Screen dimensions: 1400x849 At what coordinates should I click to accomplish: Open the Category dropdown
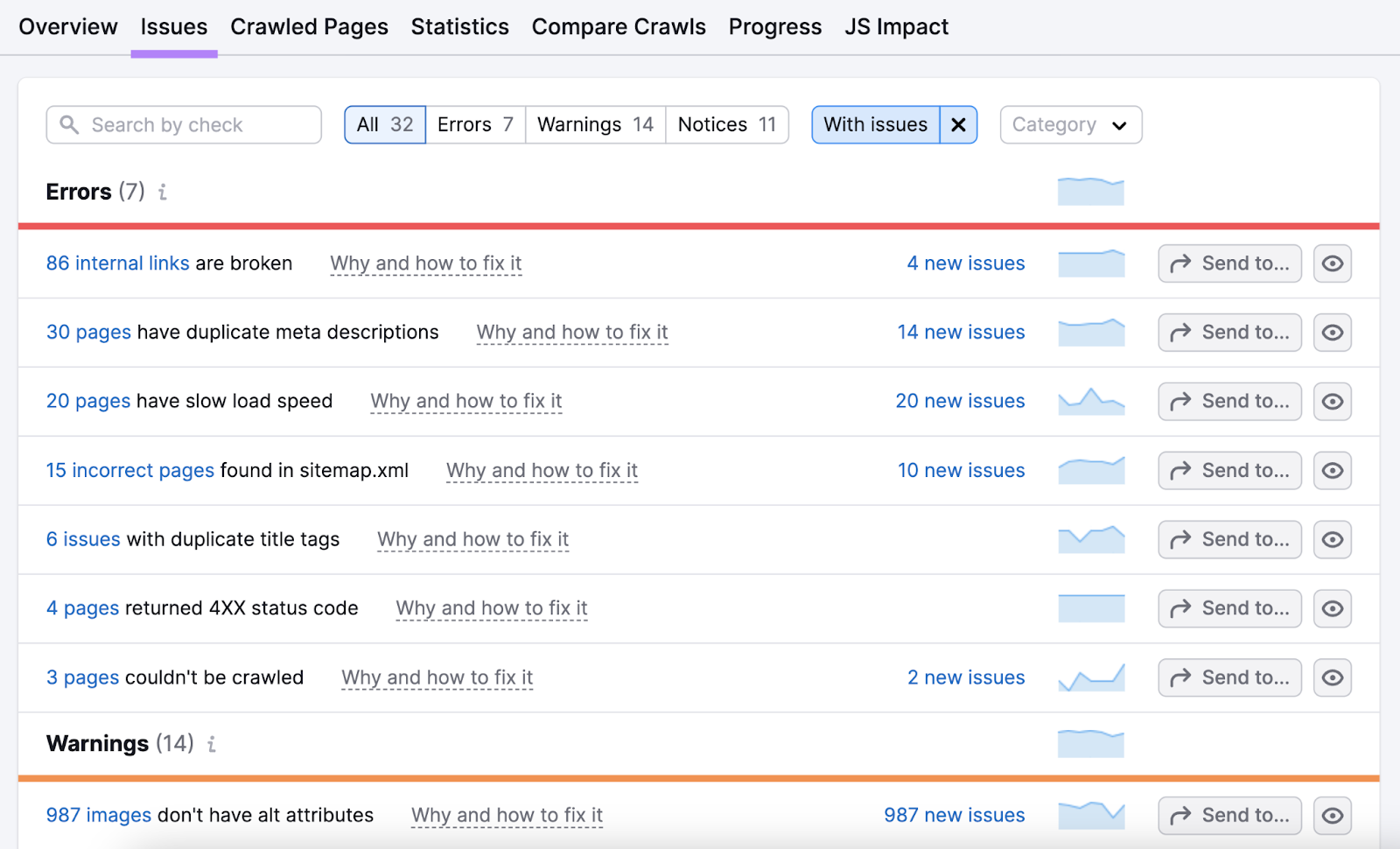(1070, 125)
